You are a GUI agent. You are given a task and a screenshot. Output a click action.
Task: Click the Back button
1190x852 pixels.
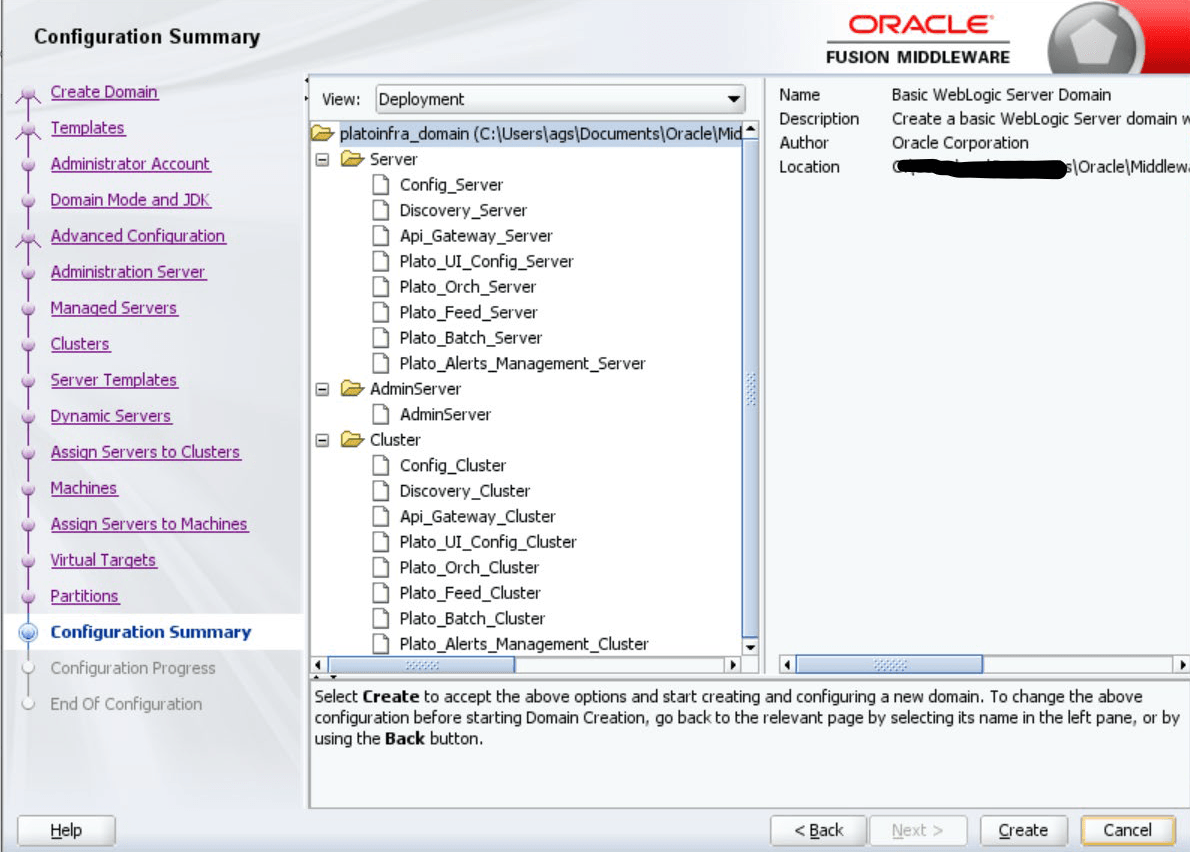[x=818, y=830]
